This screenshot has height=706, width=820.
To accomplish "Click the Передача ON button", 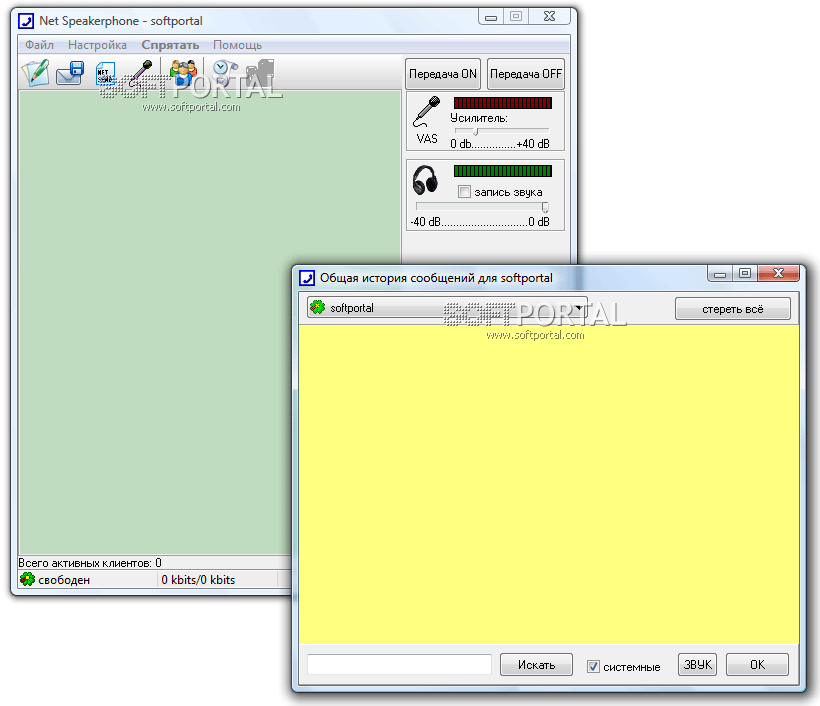I will click(x=442, y=74).
